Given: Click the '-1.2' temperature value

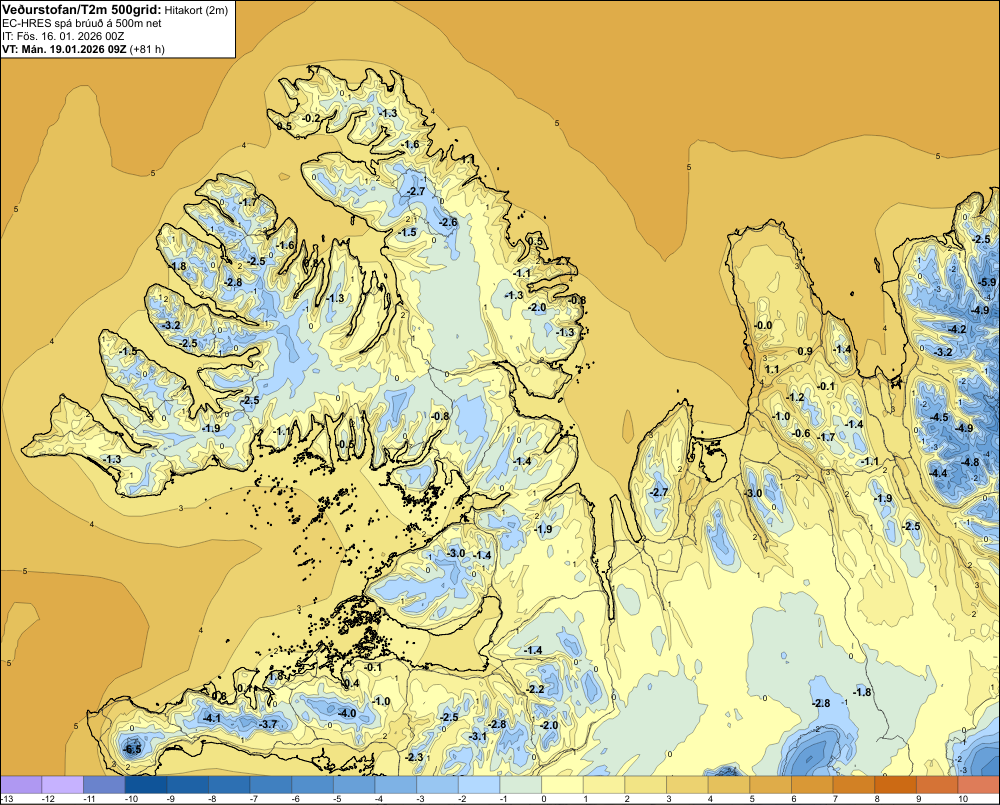Looking at the screenshot, I should pos(795,397).
